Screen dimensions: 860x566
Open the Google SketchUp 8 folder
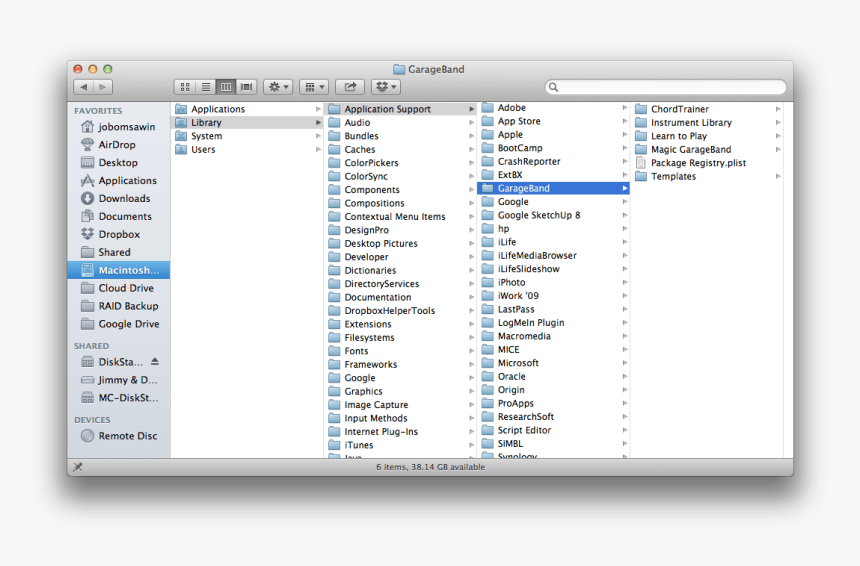554,215
